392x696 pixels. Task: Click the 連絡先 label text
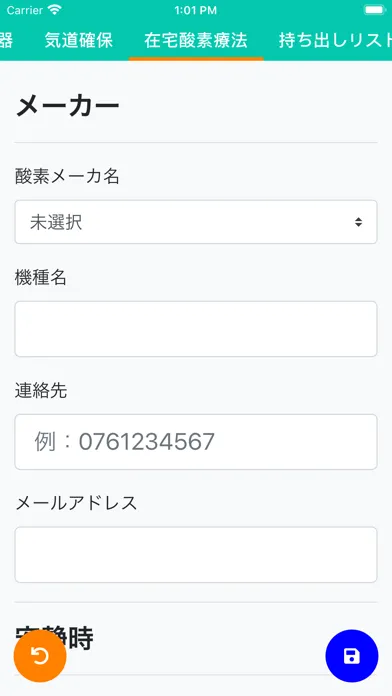pos(41,391)
